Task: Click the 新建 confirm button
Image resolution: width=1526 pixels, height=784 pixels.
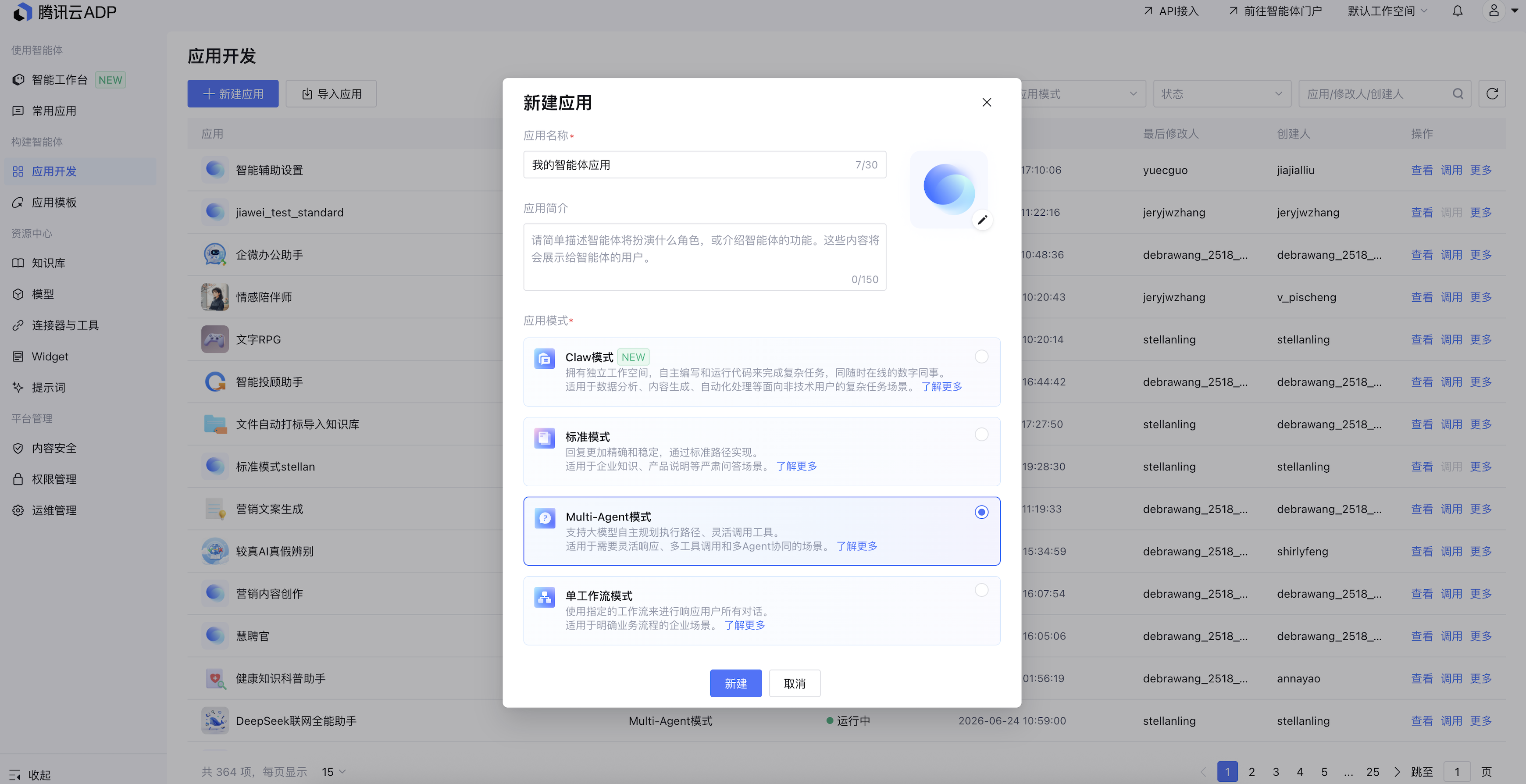Action: (735, 683)
